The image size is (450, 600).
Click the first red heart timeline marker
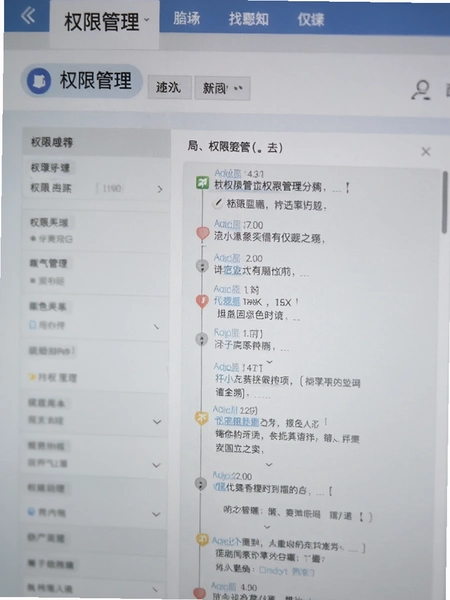pyautogui.click(x=203, y=233)
